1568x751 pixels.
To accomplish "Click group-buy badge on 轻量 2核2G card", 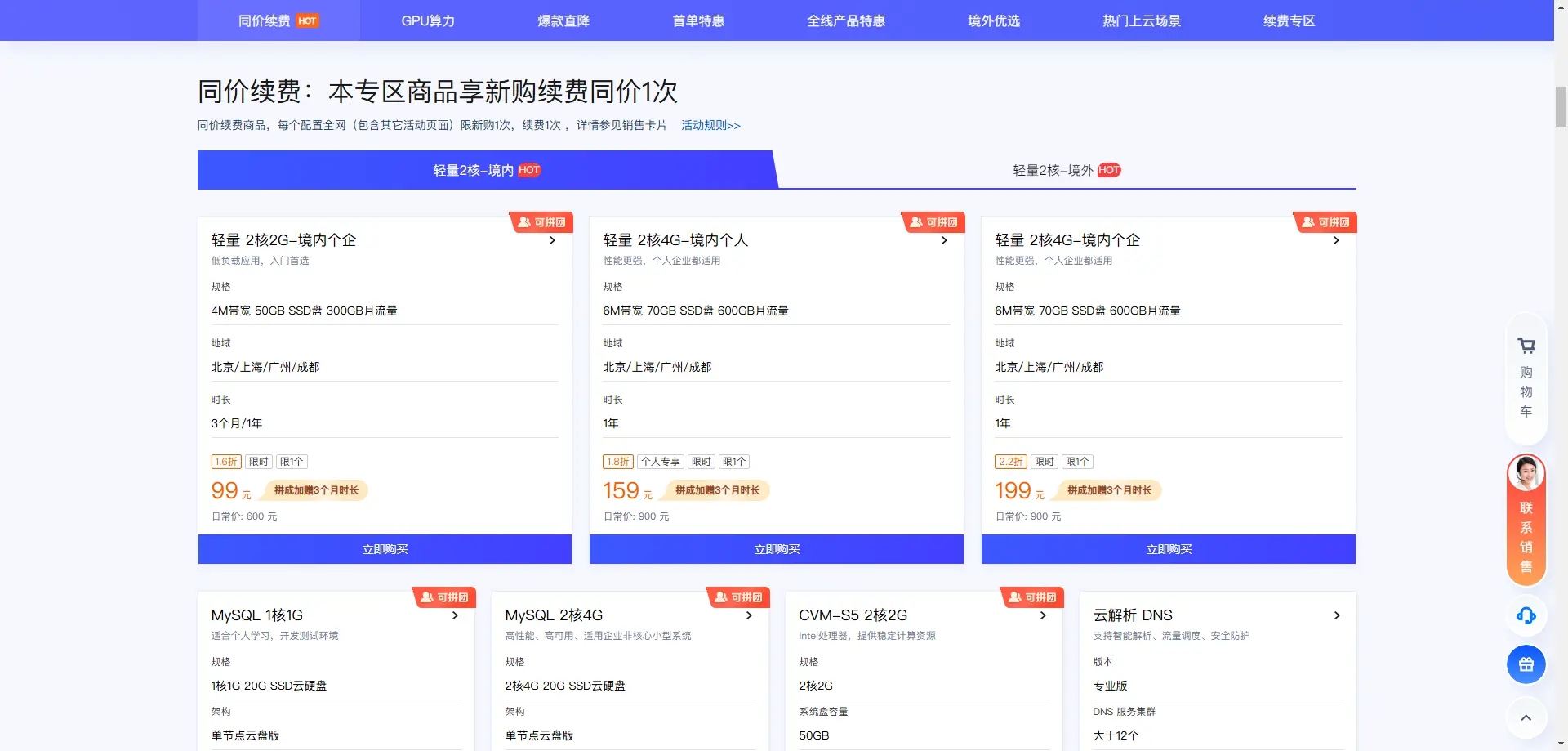I will coord(542,222).
